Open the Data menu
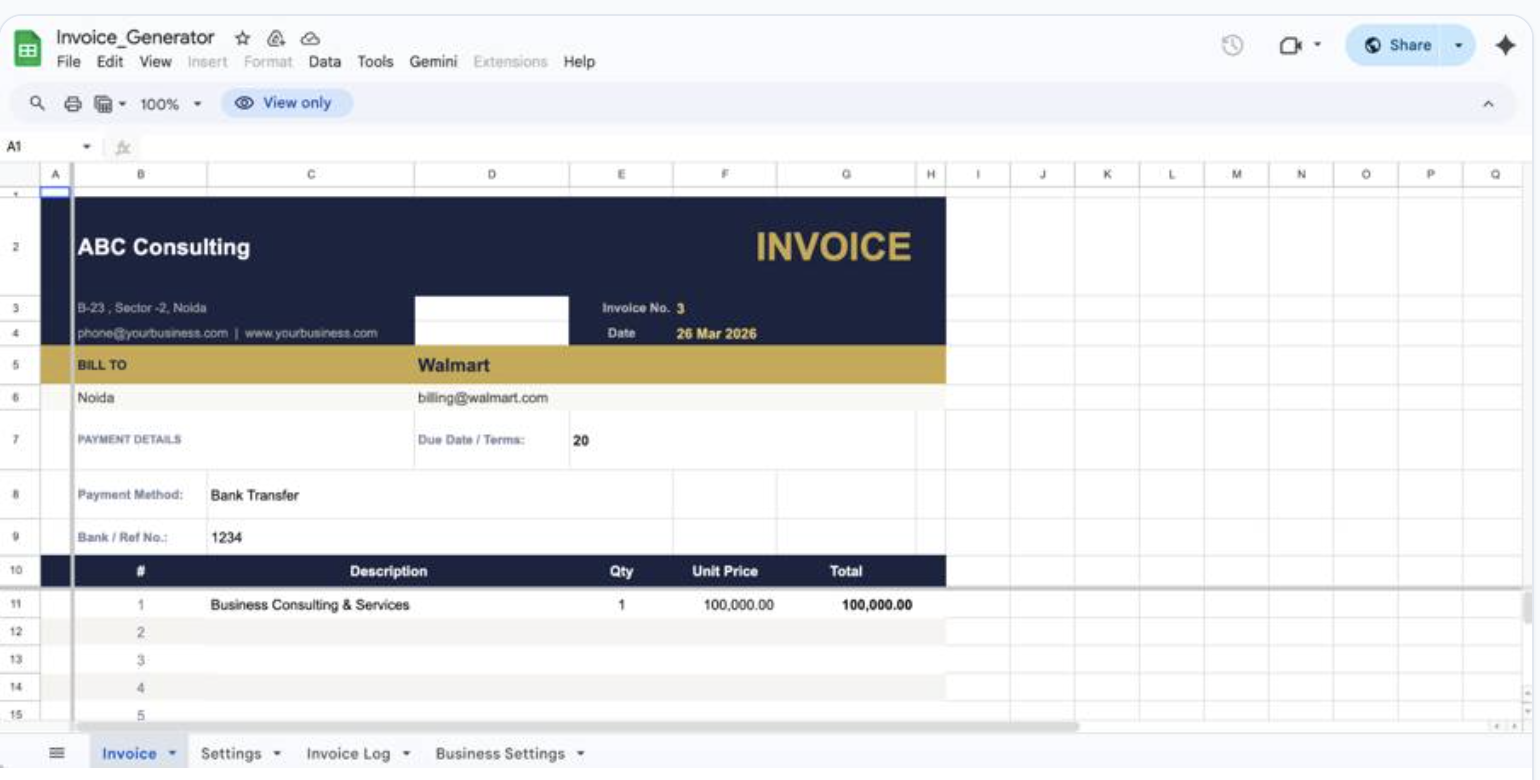 [x=324, y=62]
